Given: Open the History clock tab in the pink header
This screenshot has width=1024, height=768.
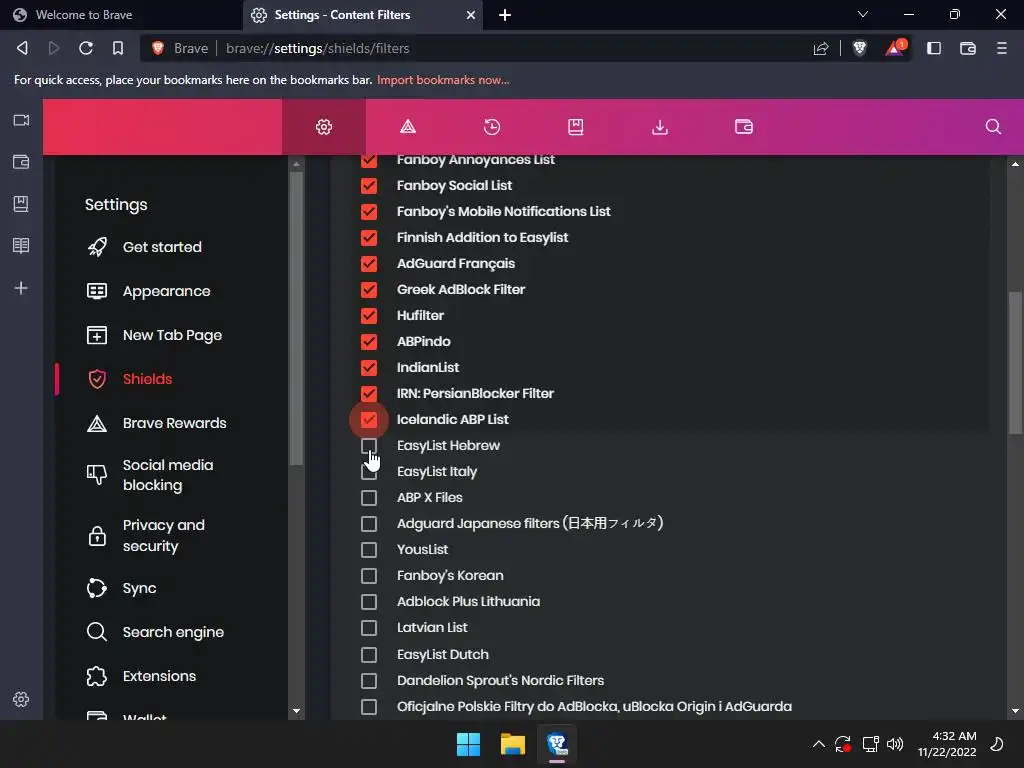Looking at the screenshot, I should (492, 127).
